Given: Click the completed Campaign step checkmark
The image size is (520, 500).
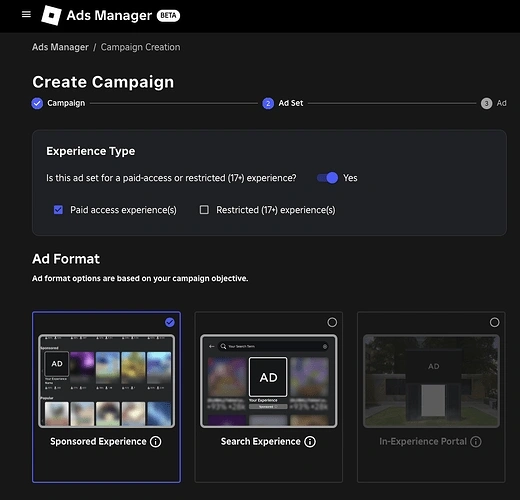Looking at the screenshot, I should (x=37, y=103).
